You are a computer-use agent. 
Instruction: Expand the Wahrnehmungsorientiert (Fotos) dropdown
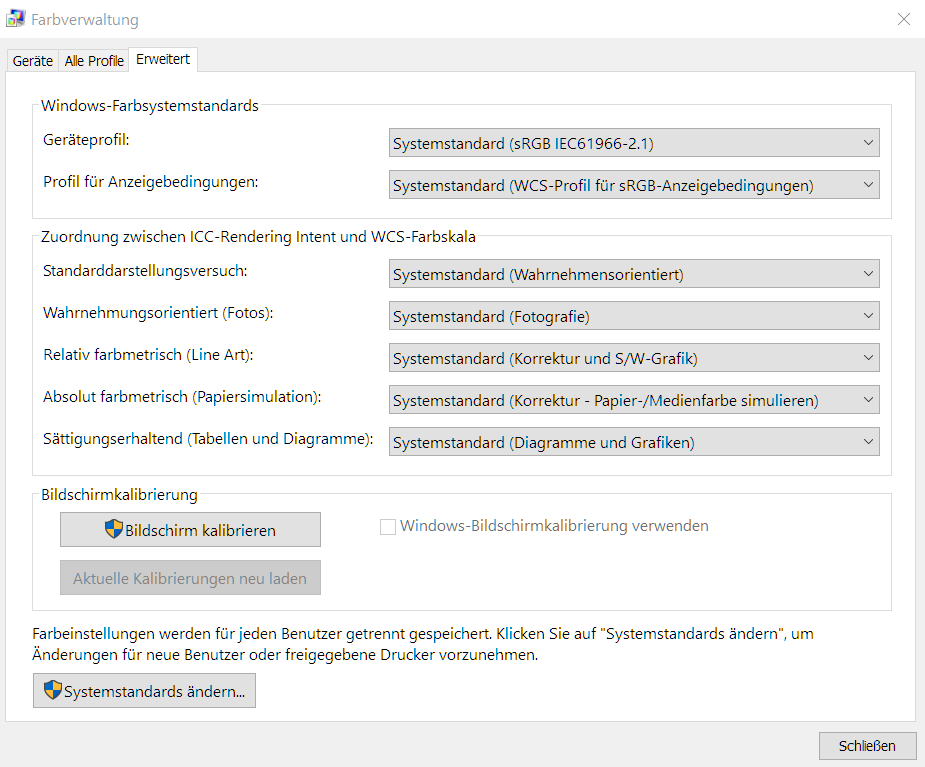pos(634,316)
